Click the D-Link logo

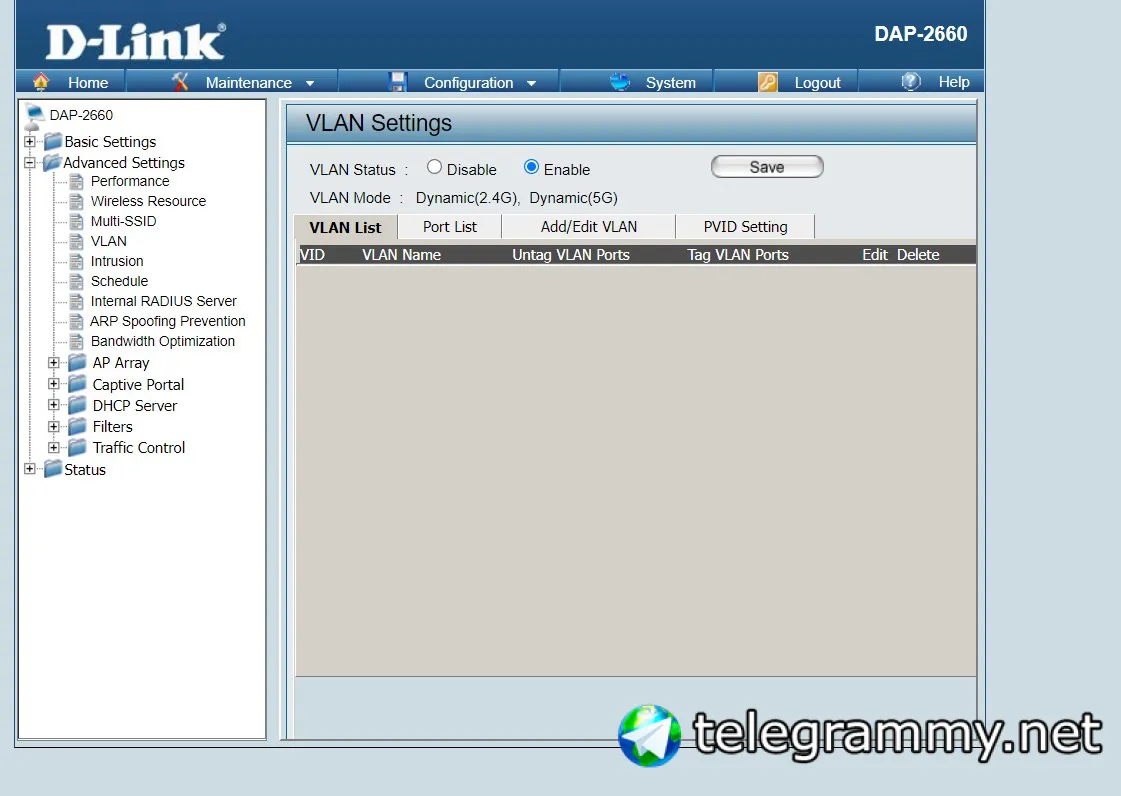pyautogui.click(x=136, y=41)
